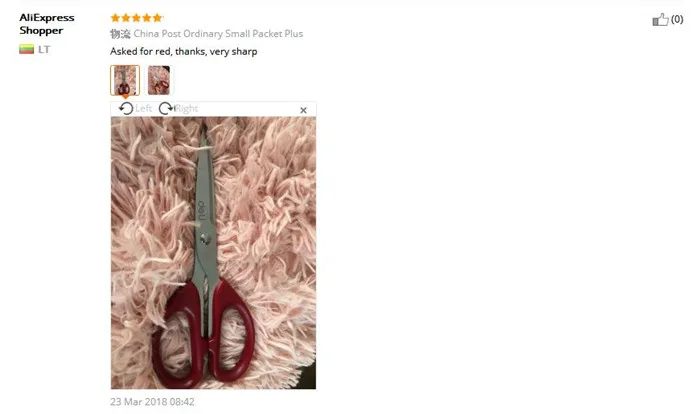Open the second scissors review thumbnail

point(159,80)
